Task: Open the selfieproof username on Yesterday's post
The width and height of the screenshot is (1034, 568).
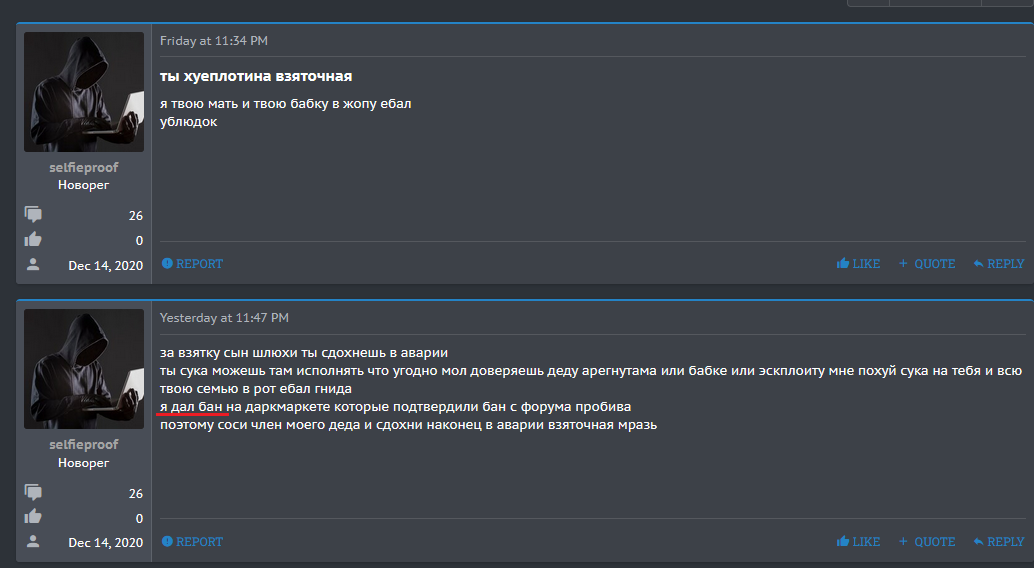Action: (83, 445)
